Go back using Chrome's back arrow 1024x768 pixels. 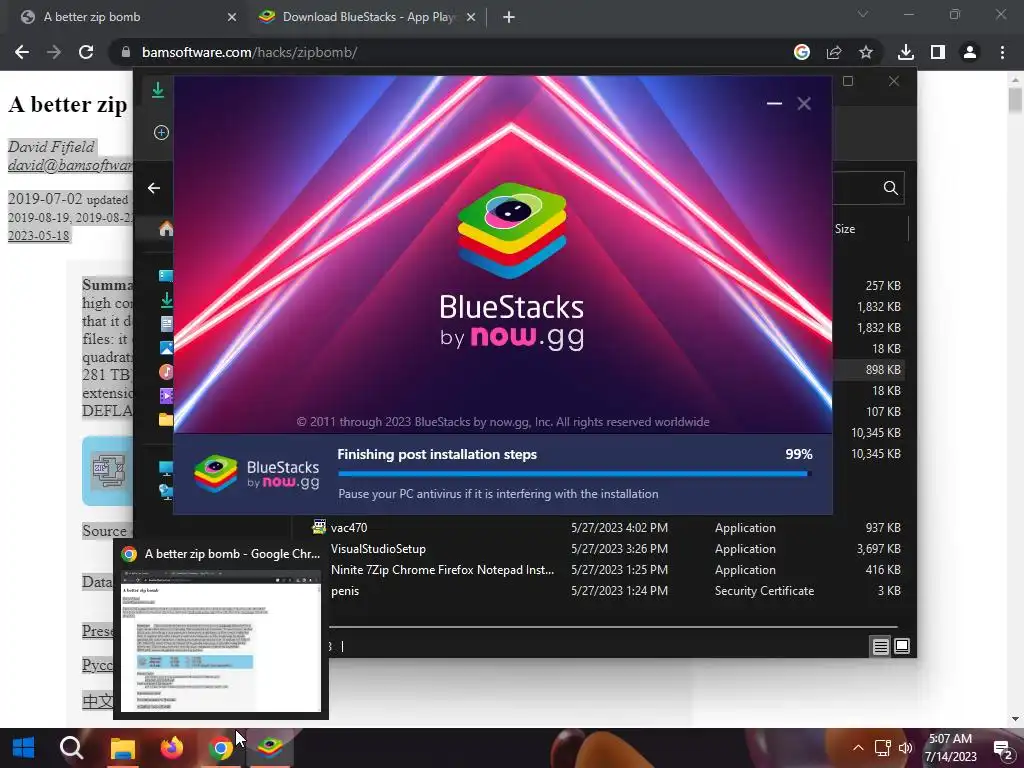[22, 52]
